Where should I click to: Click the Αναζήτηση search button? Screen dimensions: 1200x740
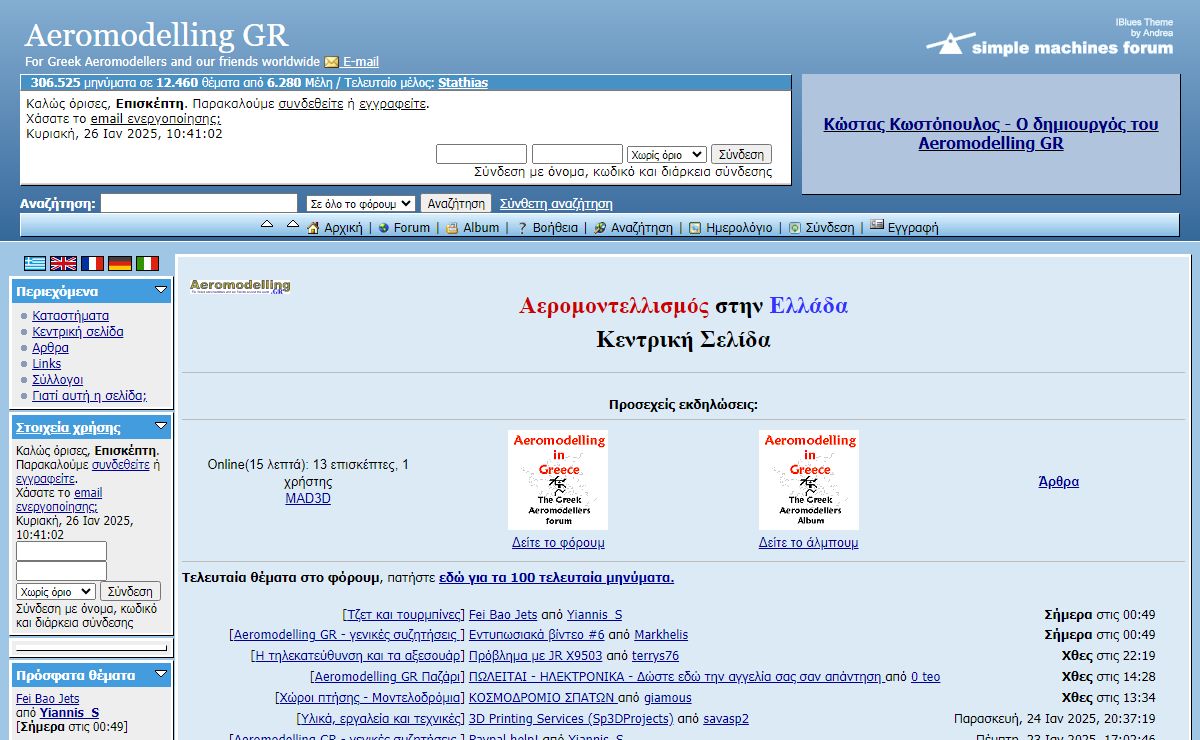[x=456, y=203]
